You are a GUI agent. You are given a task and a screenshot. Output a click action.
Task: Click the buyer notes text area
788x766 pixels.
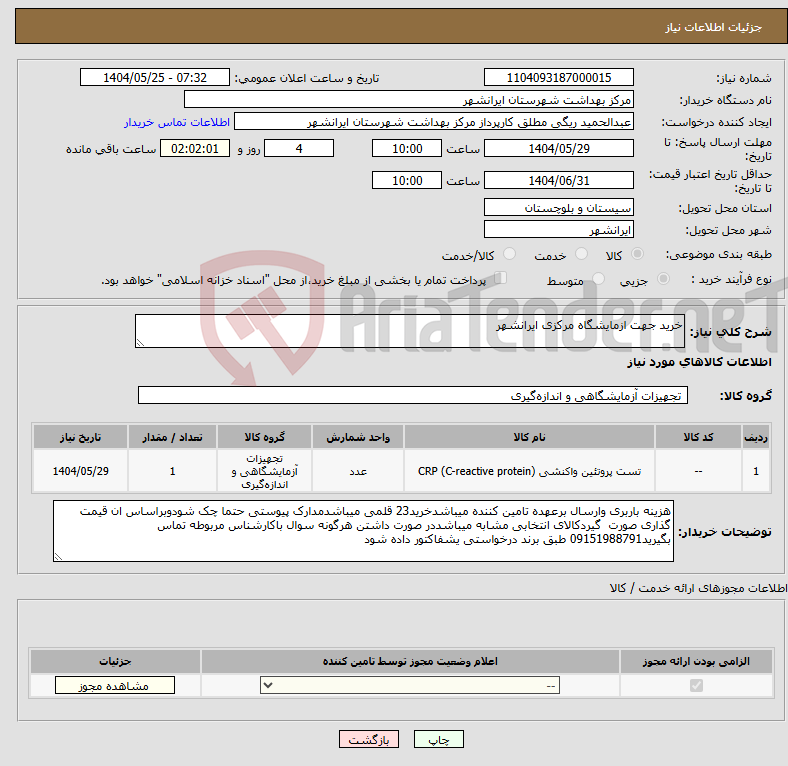(363, 531)
